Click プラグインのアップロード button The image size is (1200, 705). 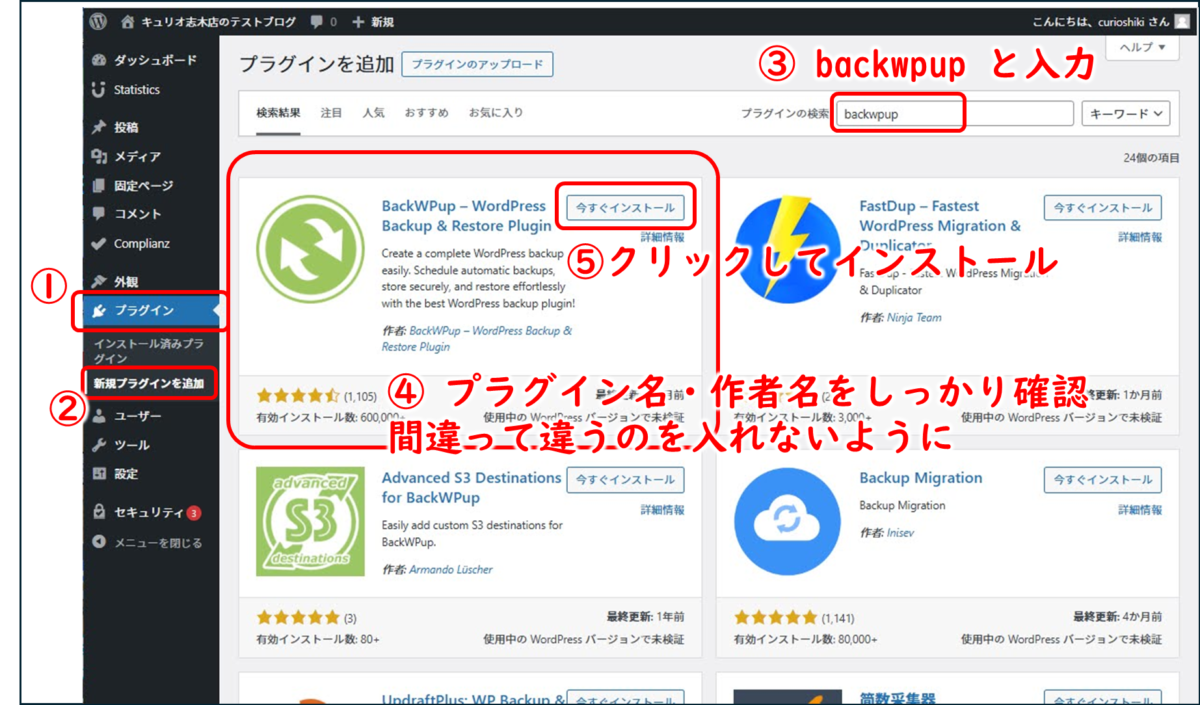[x=477, y=65]
